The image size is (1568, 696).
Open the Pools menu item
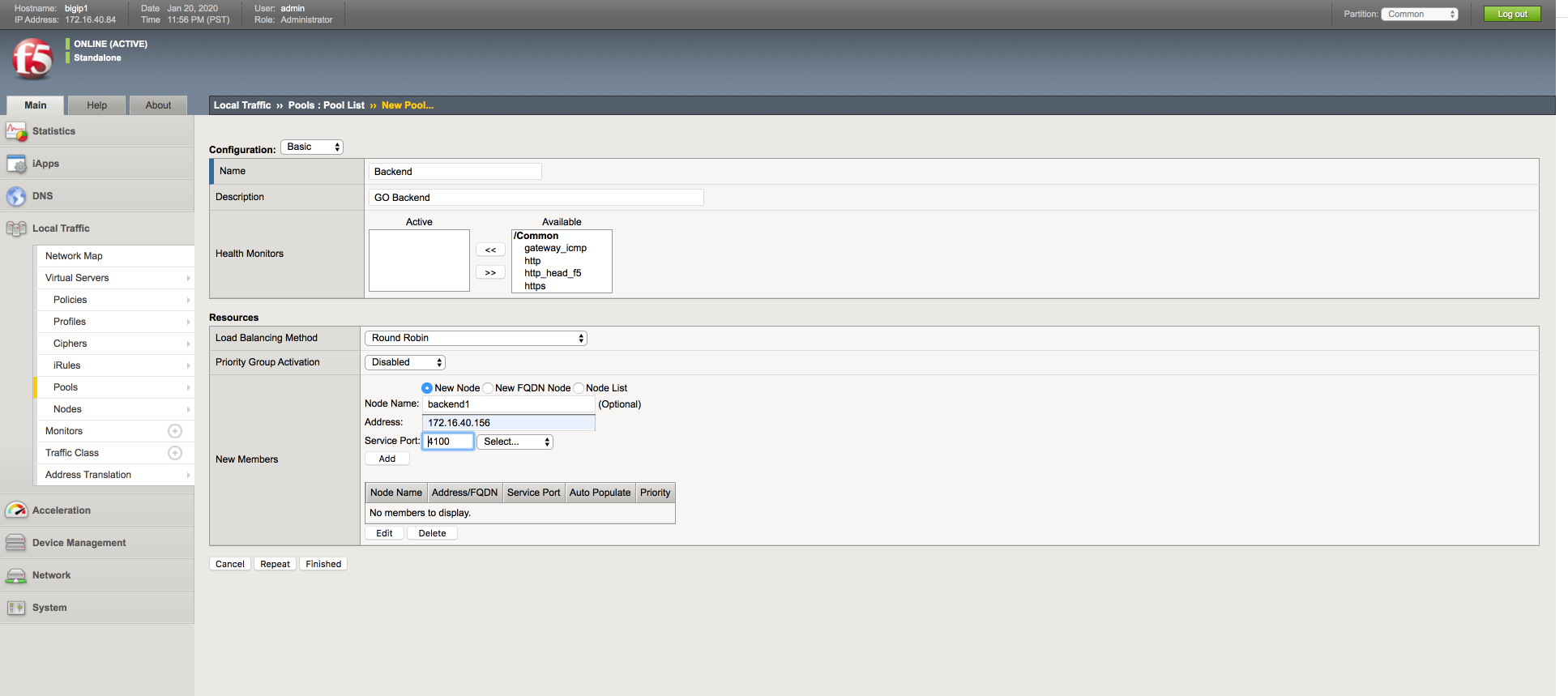coord(114,387)
